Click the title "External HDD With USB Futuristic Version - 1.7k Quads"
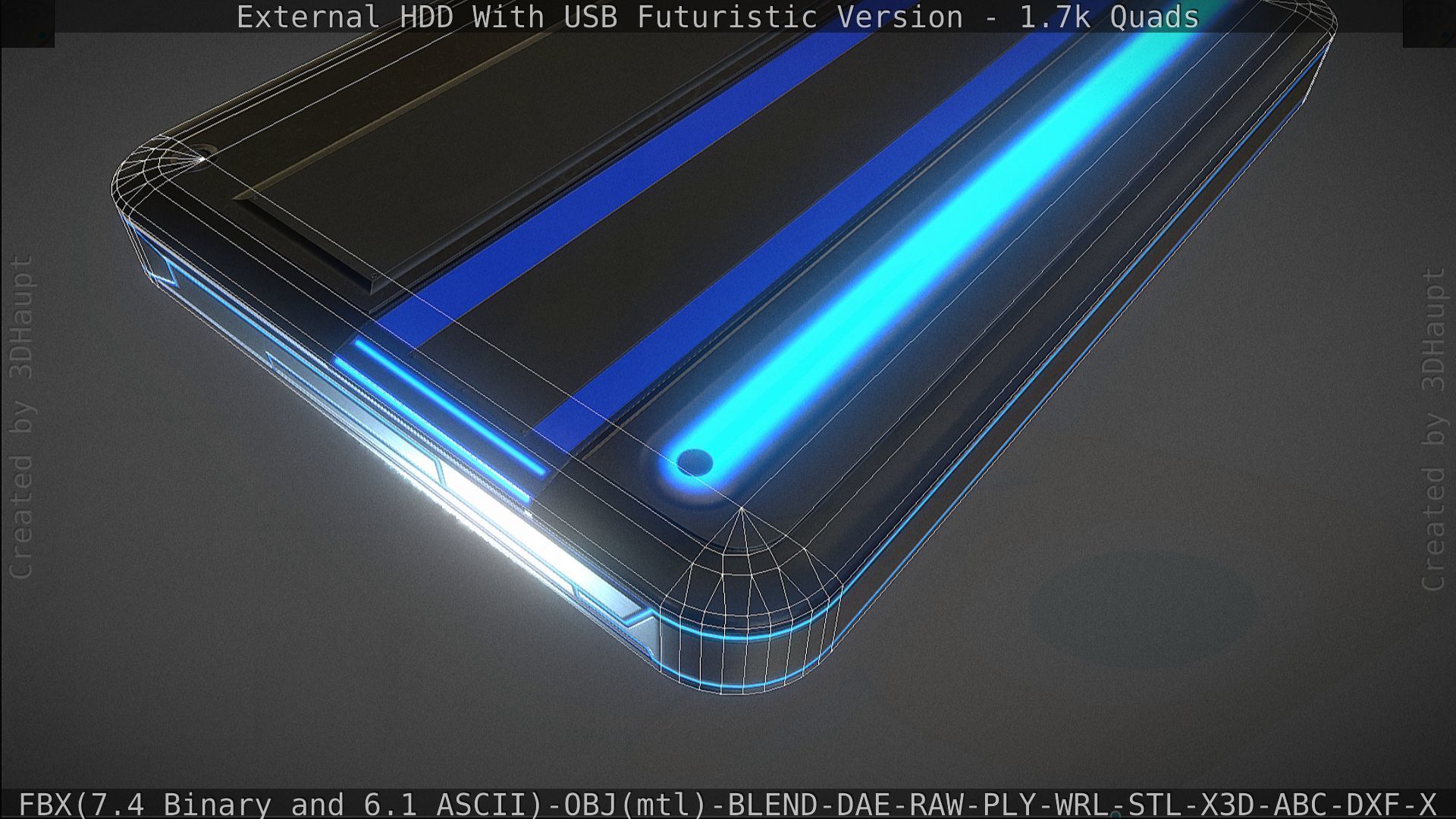 (x=717, y=17)
